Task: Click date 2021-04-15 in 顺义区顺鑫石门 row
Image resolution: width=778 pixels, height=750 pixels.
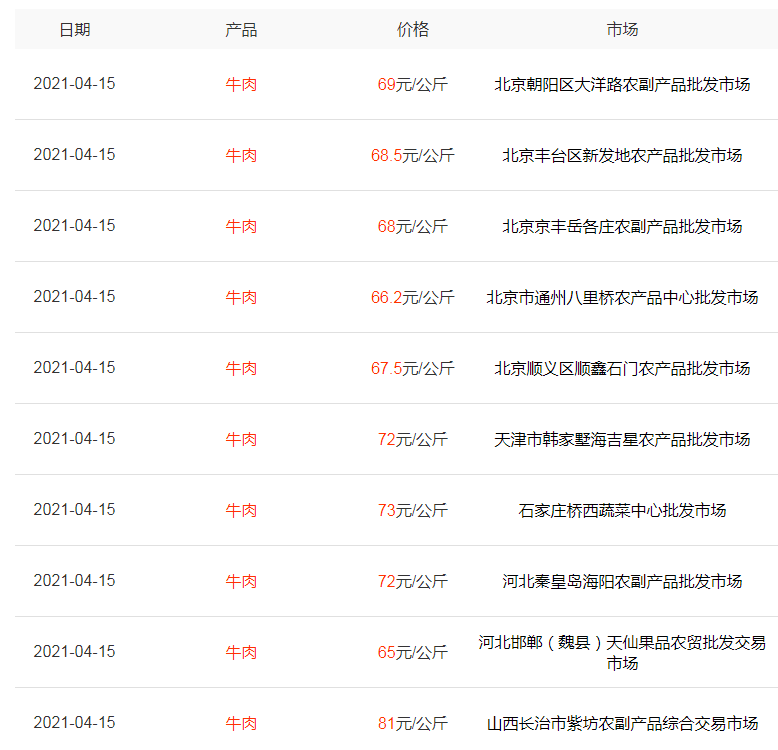Action: click(74, 367)
